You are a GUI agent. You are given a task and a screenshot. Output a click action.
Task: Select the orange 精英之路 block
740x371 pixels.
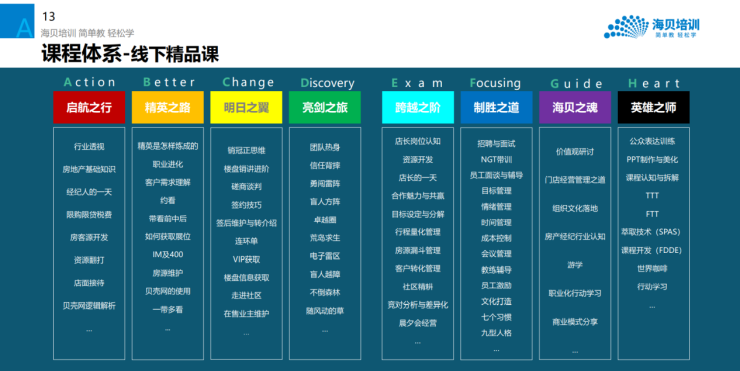[x=168, y=108]
